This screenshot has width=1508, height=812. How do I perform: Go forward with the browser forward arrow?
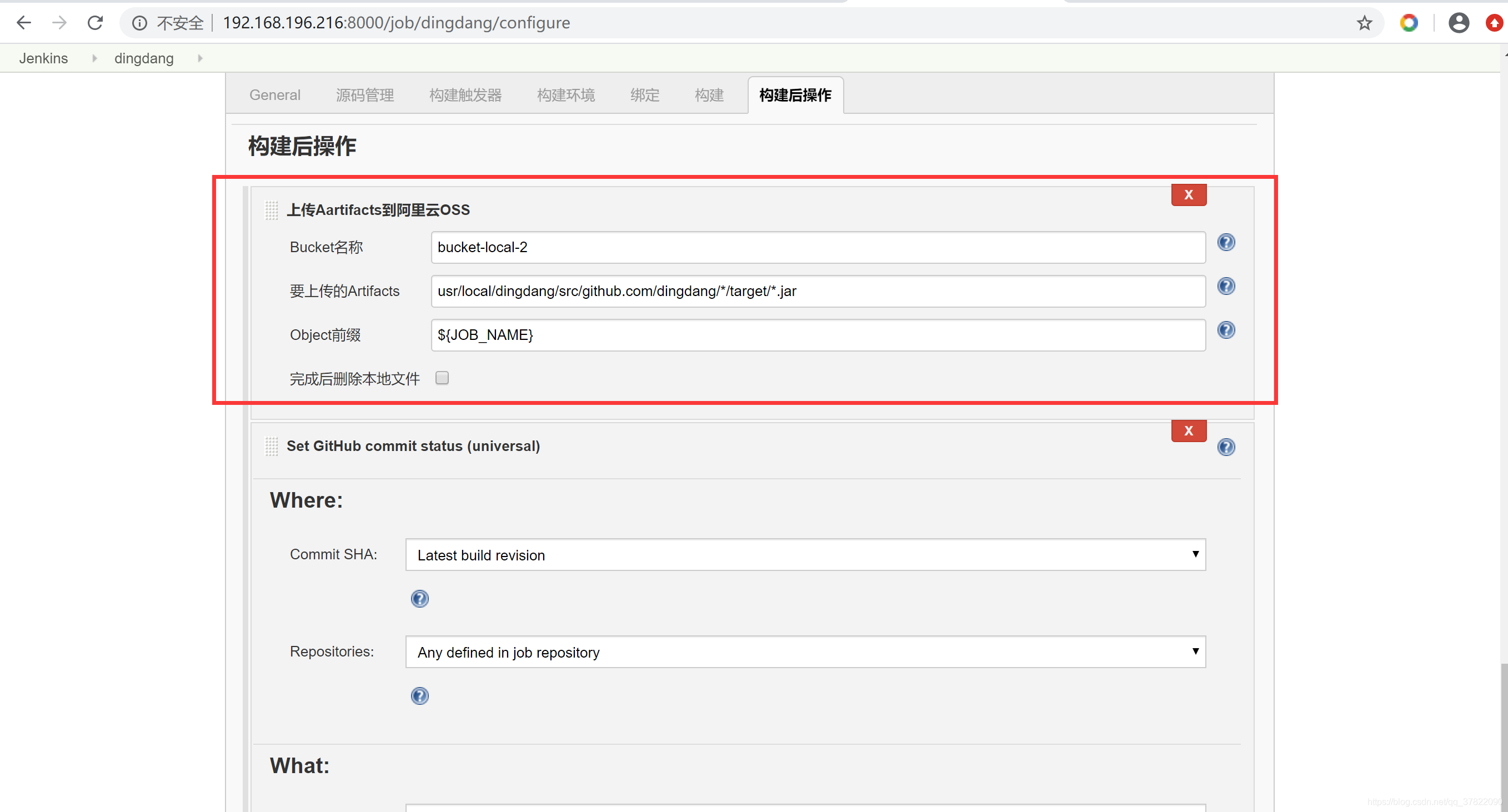coord(59,23)
